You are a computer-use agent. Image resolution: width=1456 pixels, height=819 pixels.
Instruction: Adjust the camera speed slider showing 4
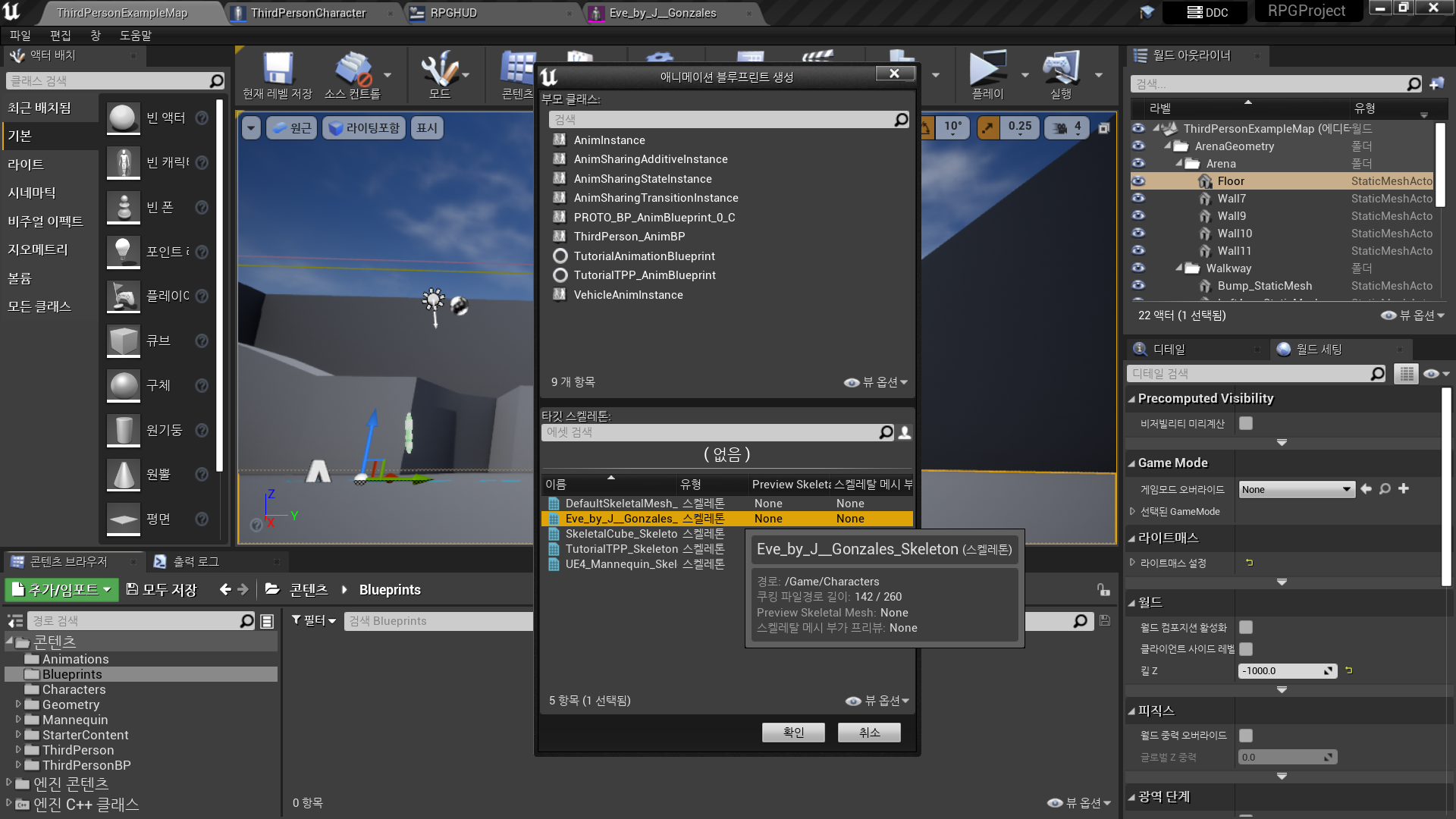point(1066,127)
